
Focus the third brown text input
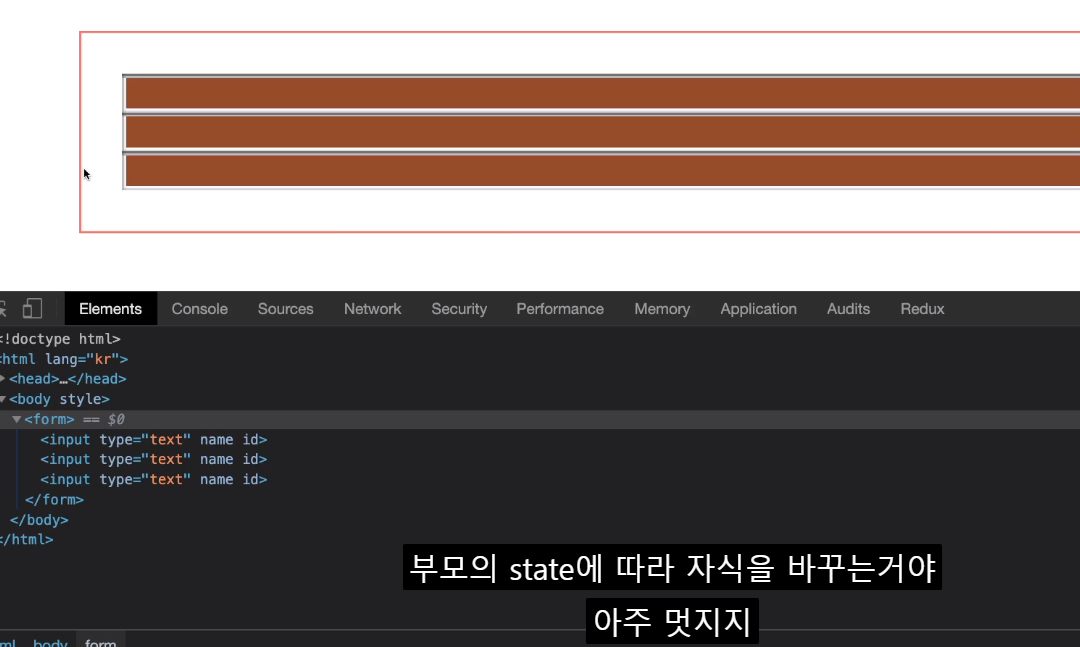coord(601,171)
